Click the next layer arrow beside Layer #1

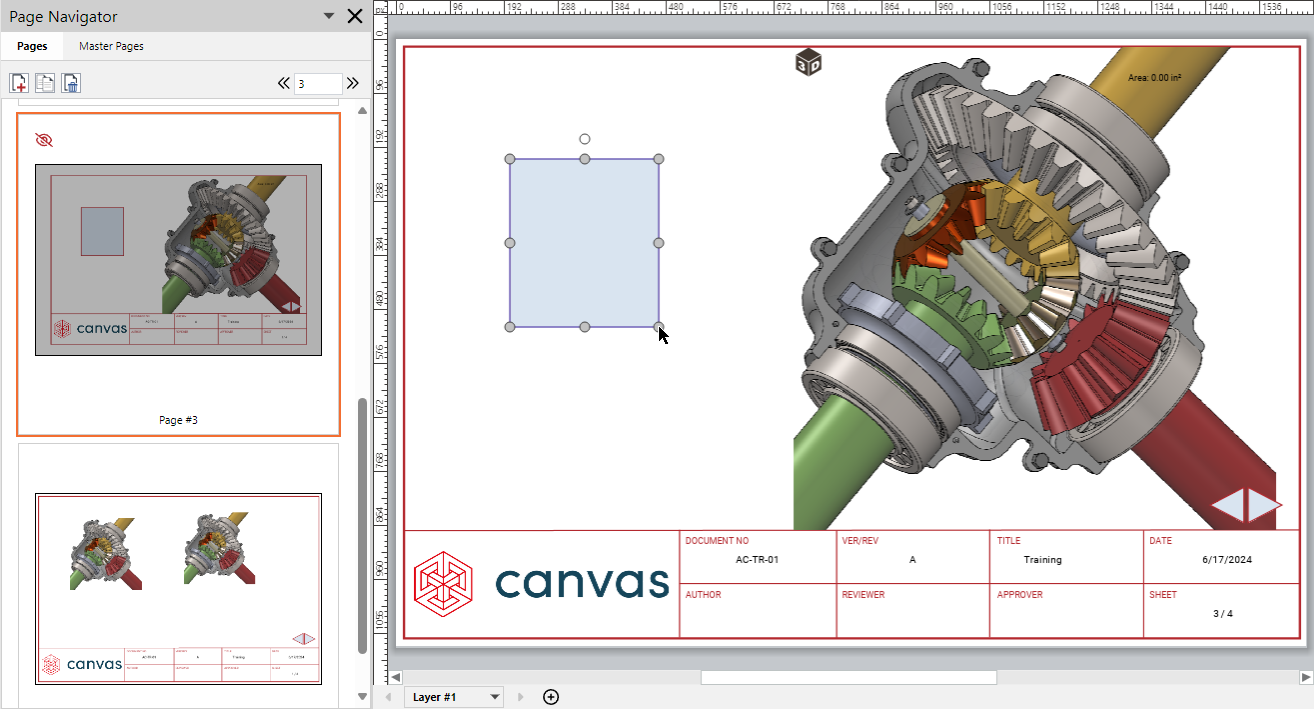[520, 697]
